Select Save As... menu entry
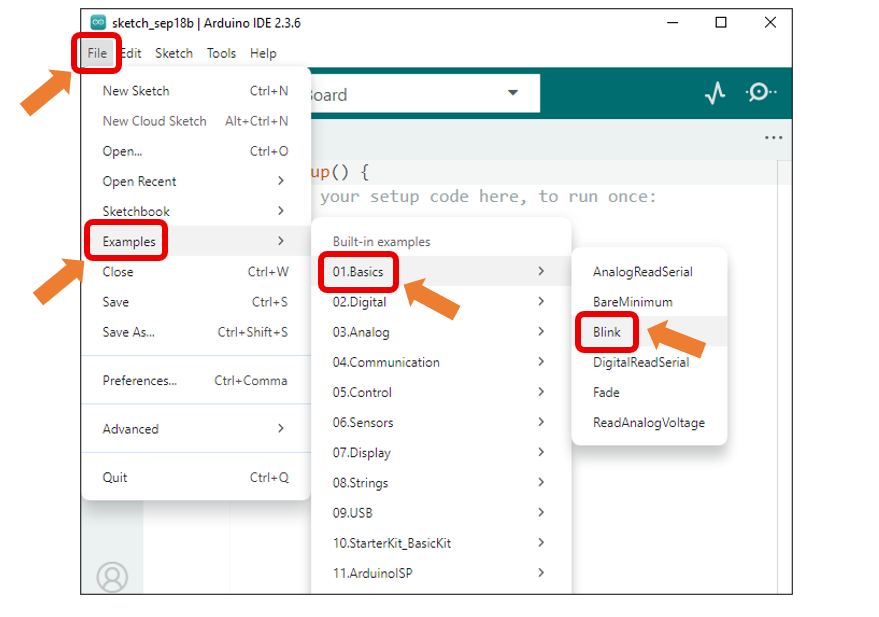This screenshot has width=879, height=617. 196,332
